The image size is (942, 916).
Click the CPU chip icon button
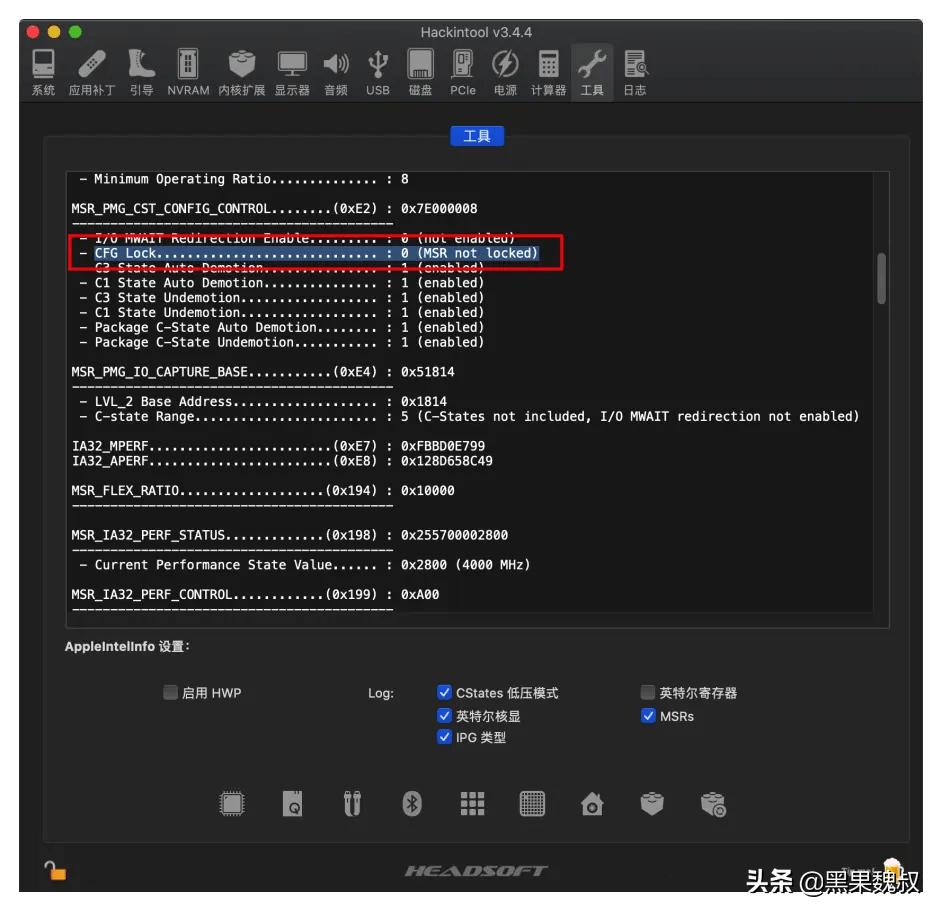(232, 804)
